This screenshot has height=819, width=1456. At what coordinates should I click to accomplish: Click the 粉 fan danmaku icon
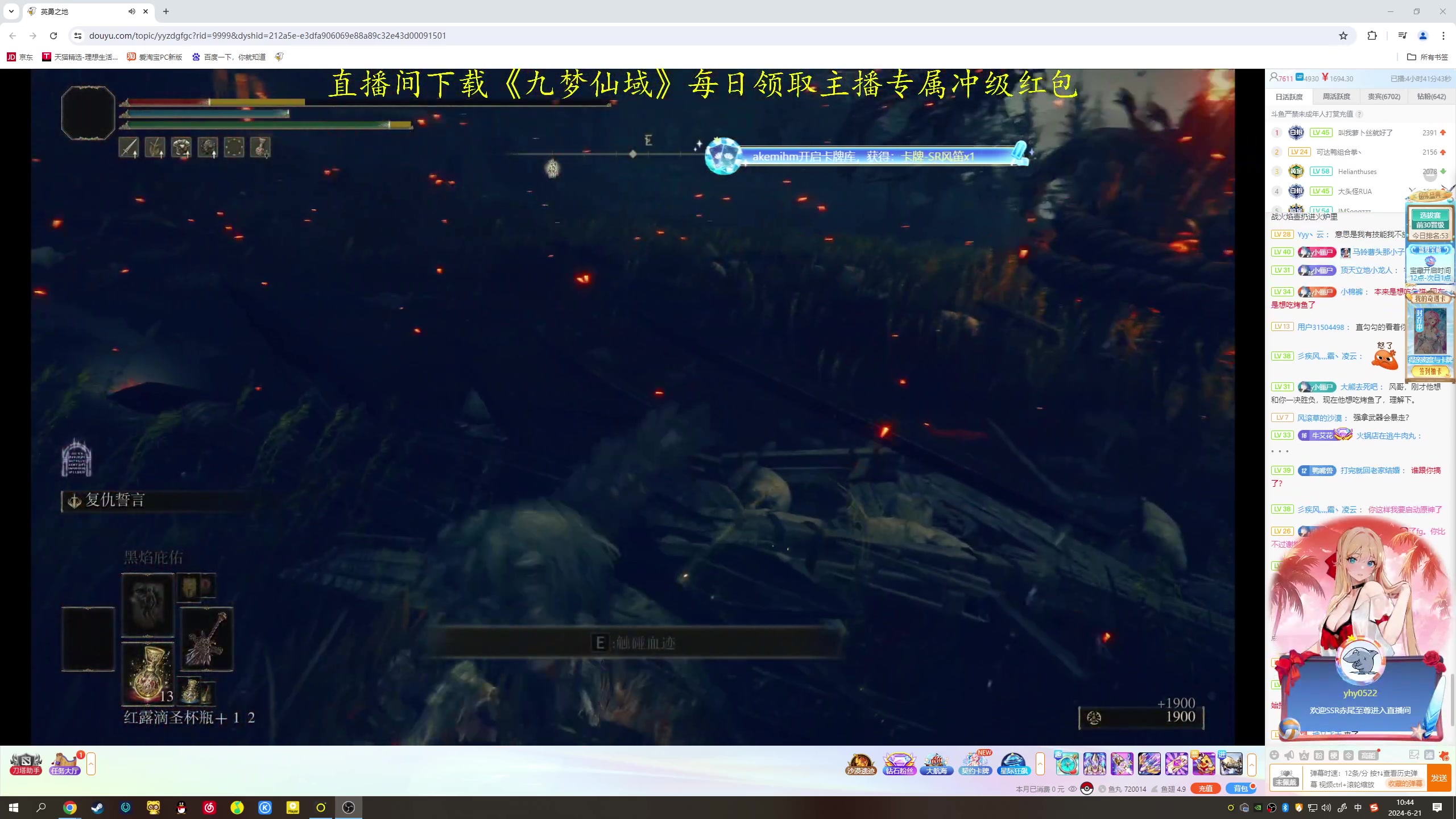point(1319,755)
